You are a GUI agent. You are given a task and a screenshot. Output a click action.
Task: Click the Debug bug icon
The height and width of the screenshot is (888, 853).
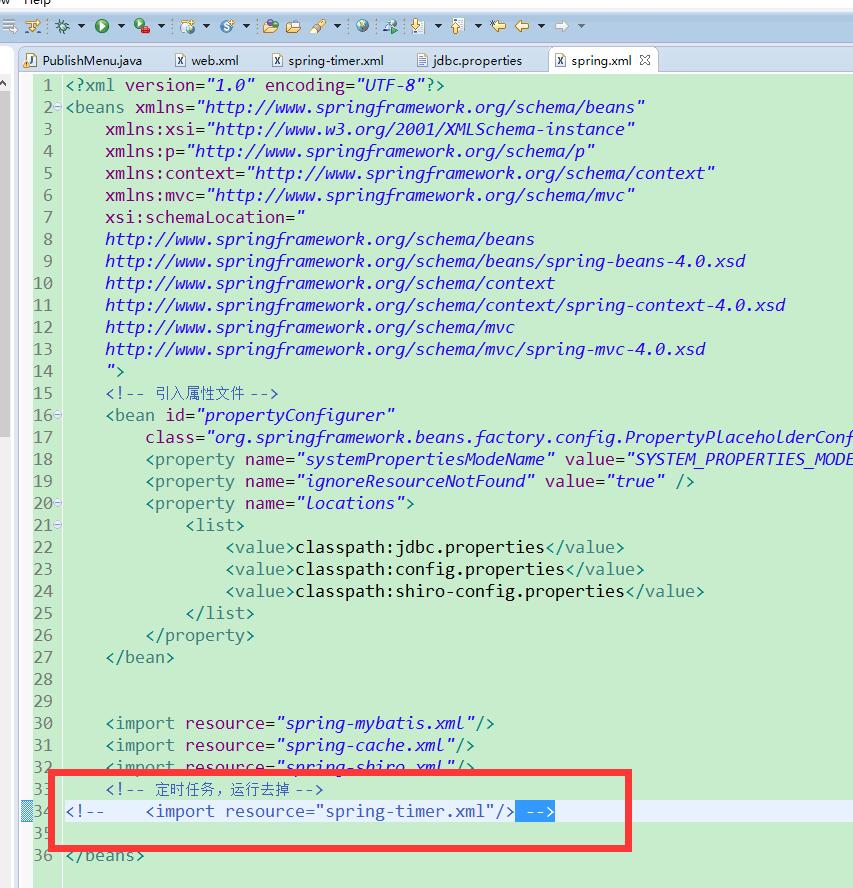coord(63,26)
